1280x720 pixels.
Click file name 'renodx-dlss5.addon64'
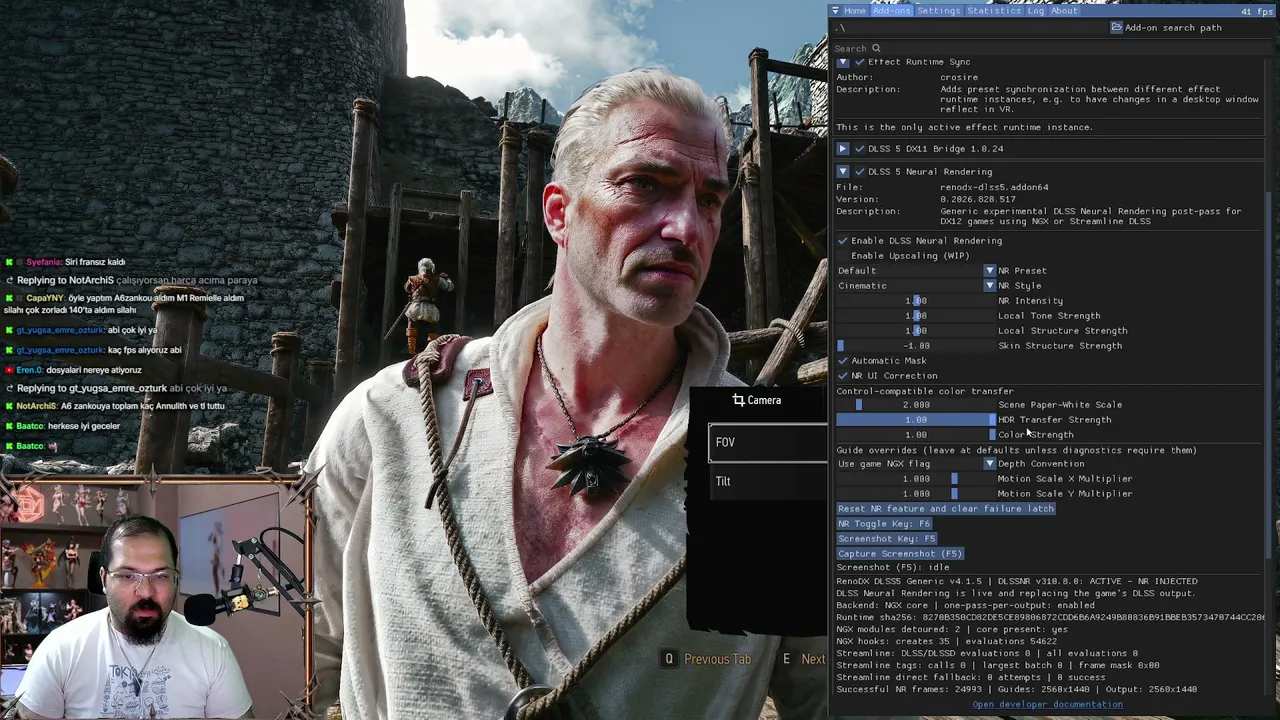tap(994, 187)
